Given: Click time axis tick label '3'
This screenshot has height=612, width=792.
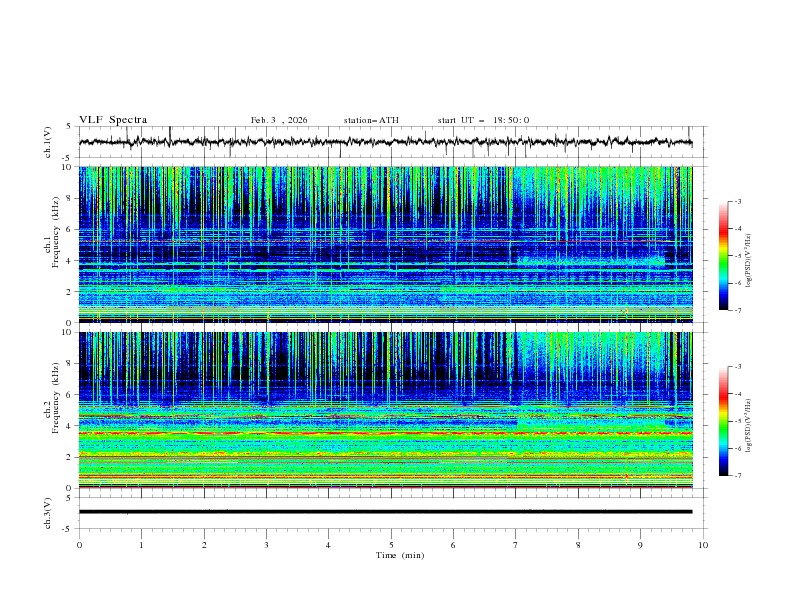Looking at the screenshot, I should [x=266, y=545].
